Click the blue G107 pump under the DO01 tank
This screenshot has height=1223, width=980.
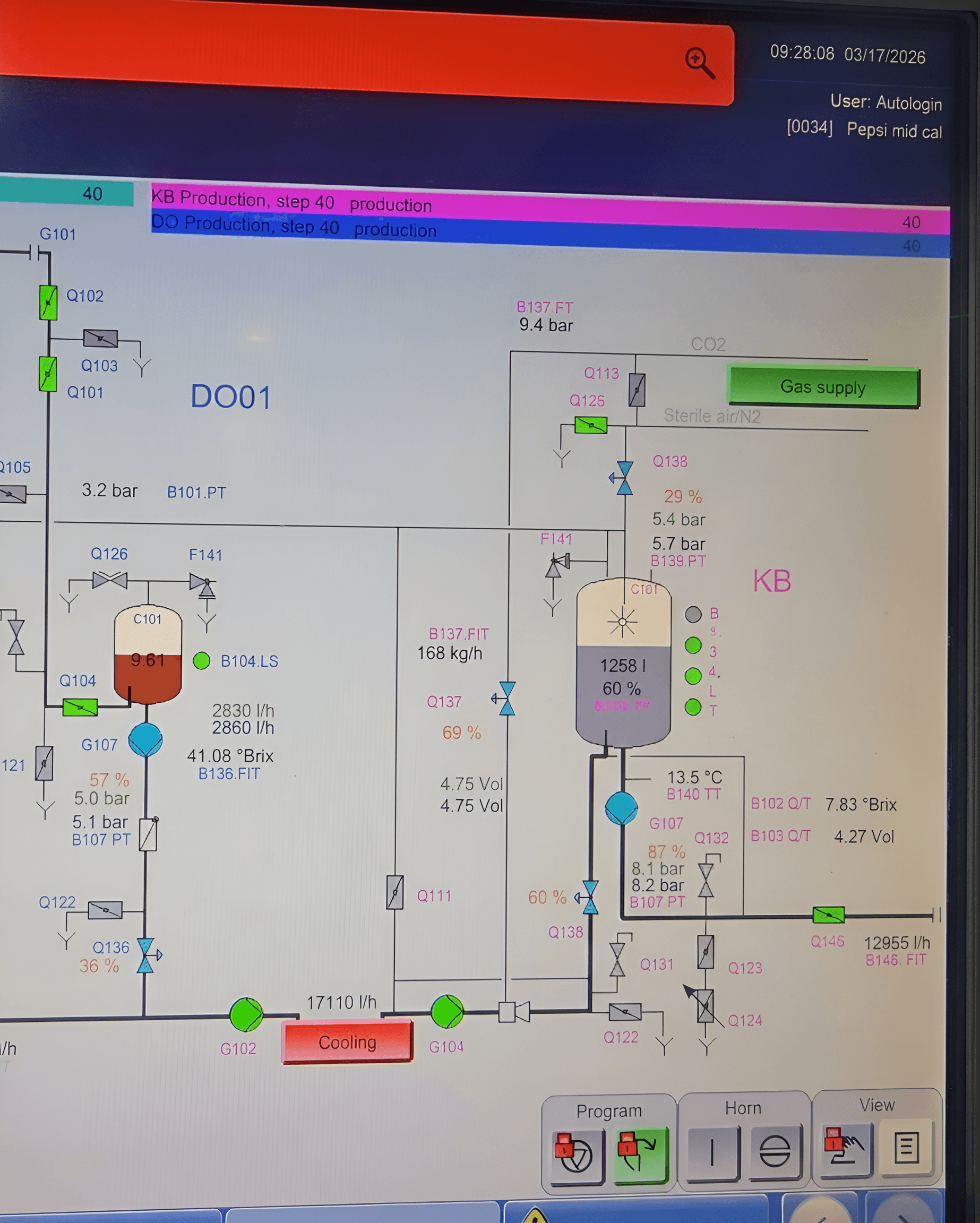146,740
